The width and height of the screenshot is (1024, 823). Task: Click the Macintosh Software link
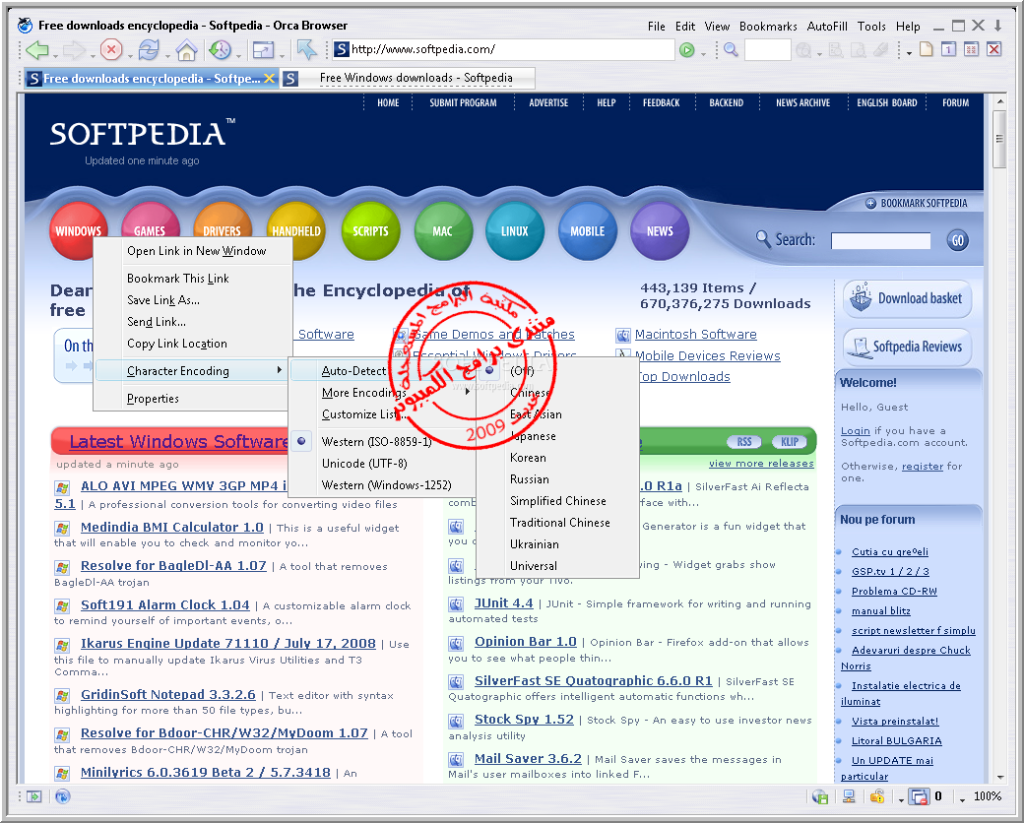point(696,334)
